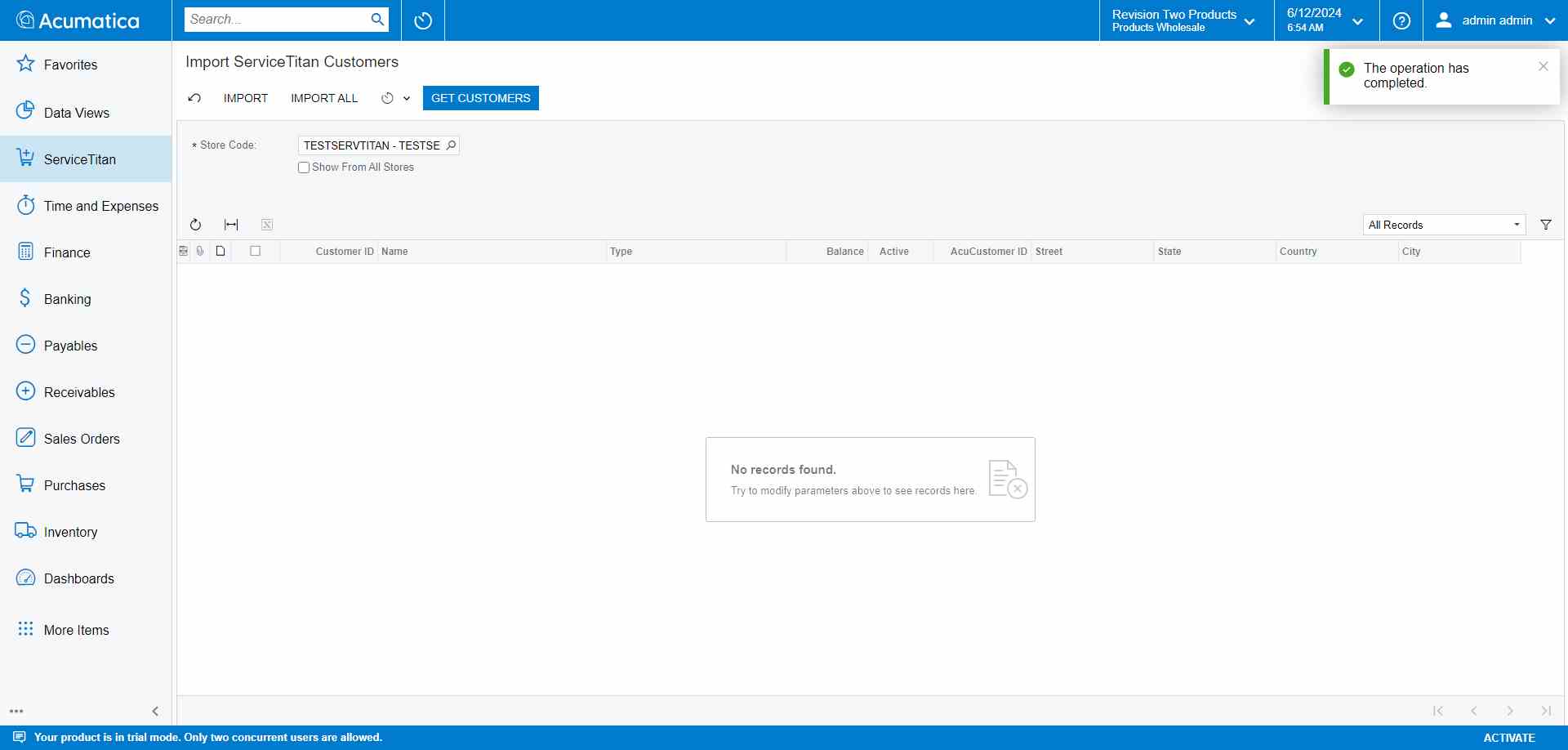The height and width of the screenshot is (750, 1568).
Task: Open Time and Expenses workspace
Action: tap(86, 206)
